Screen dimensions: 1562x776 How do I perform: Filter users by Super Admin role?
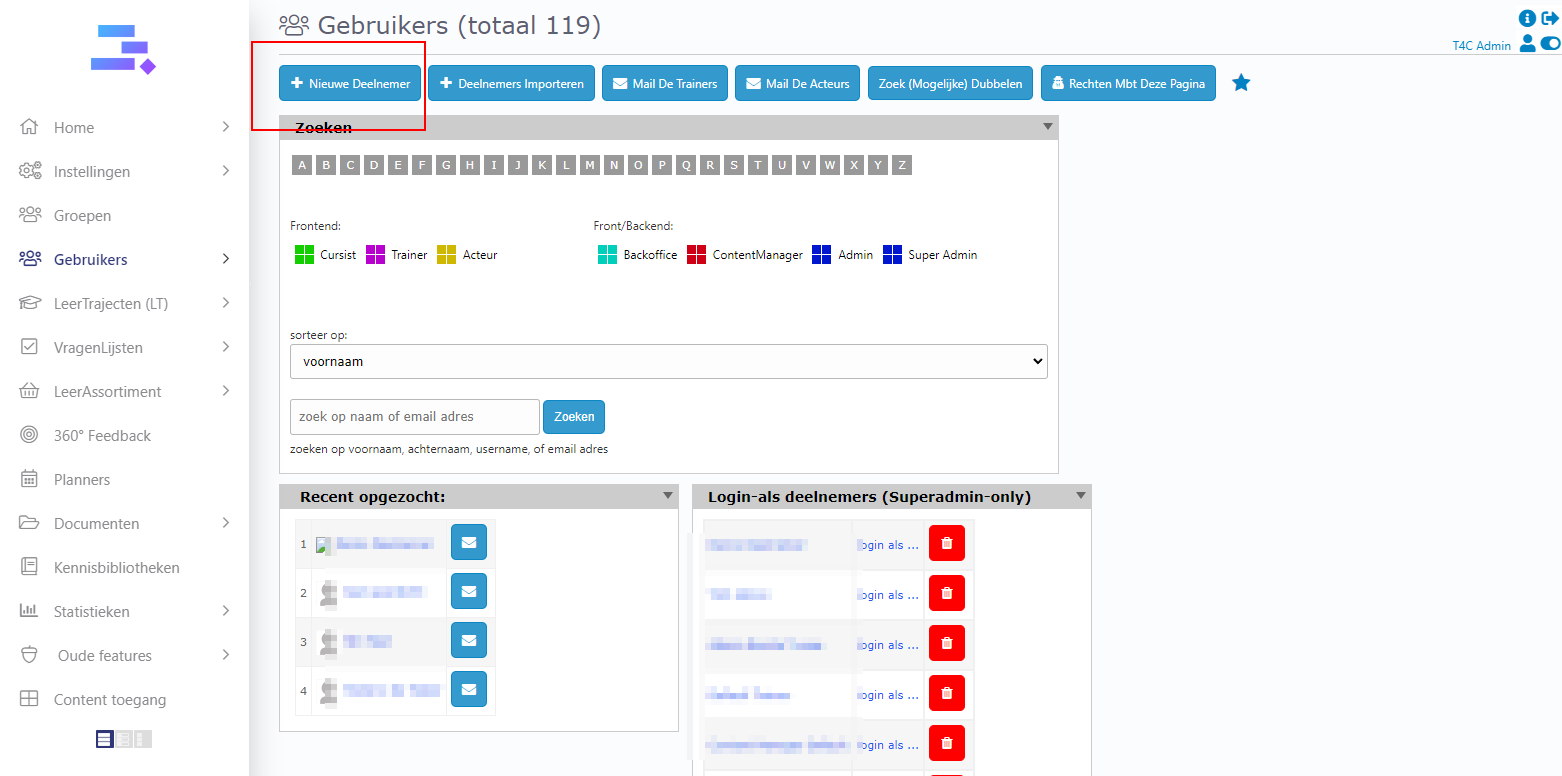892,255
